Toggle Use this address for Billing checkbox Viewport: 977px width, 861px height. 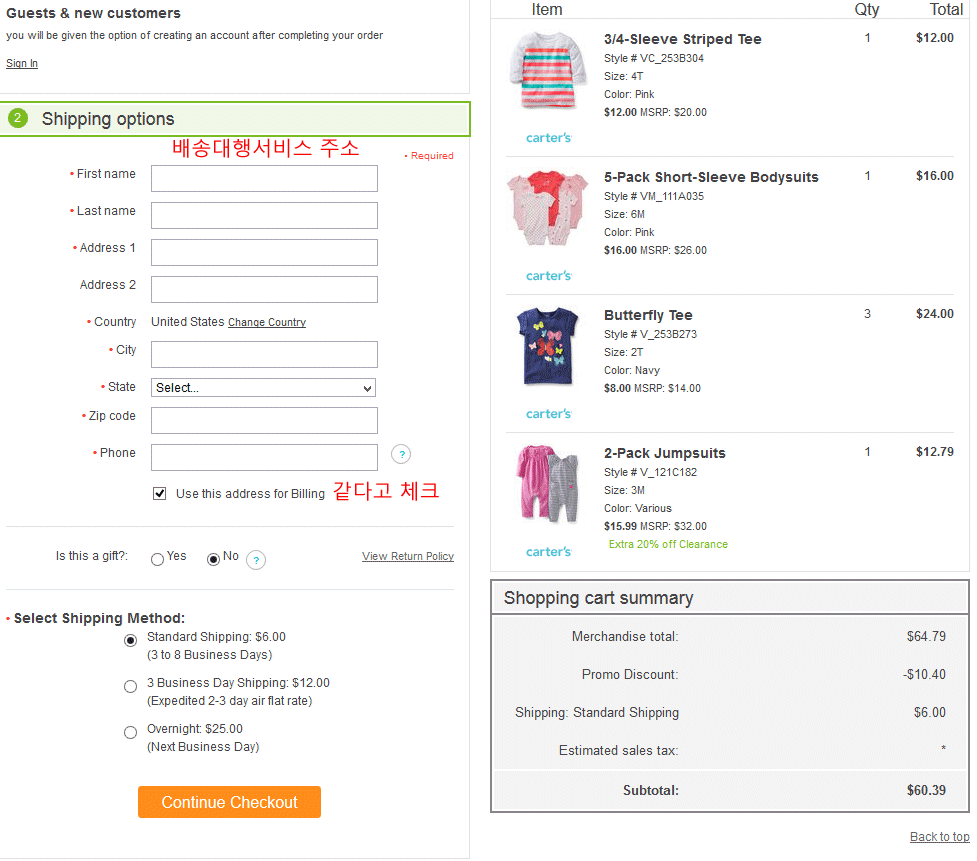click(160, 494)
